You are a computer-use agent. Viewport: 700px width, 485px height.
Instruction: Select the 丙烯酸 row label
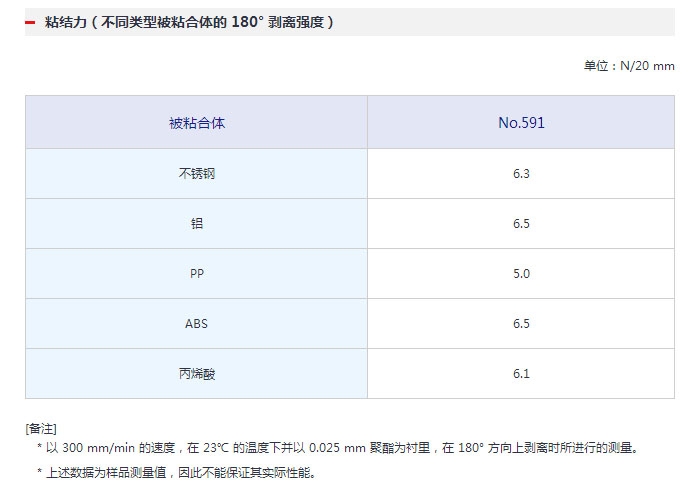click(197, 373)
